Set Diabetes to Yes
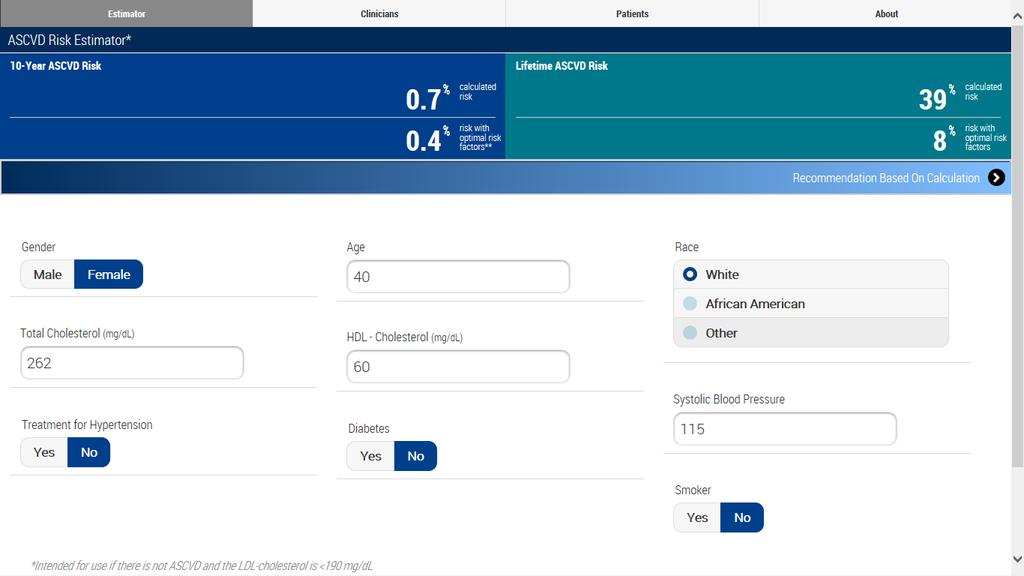 370,456
